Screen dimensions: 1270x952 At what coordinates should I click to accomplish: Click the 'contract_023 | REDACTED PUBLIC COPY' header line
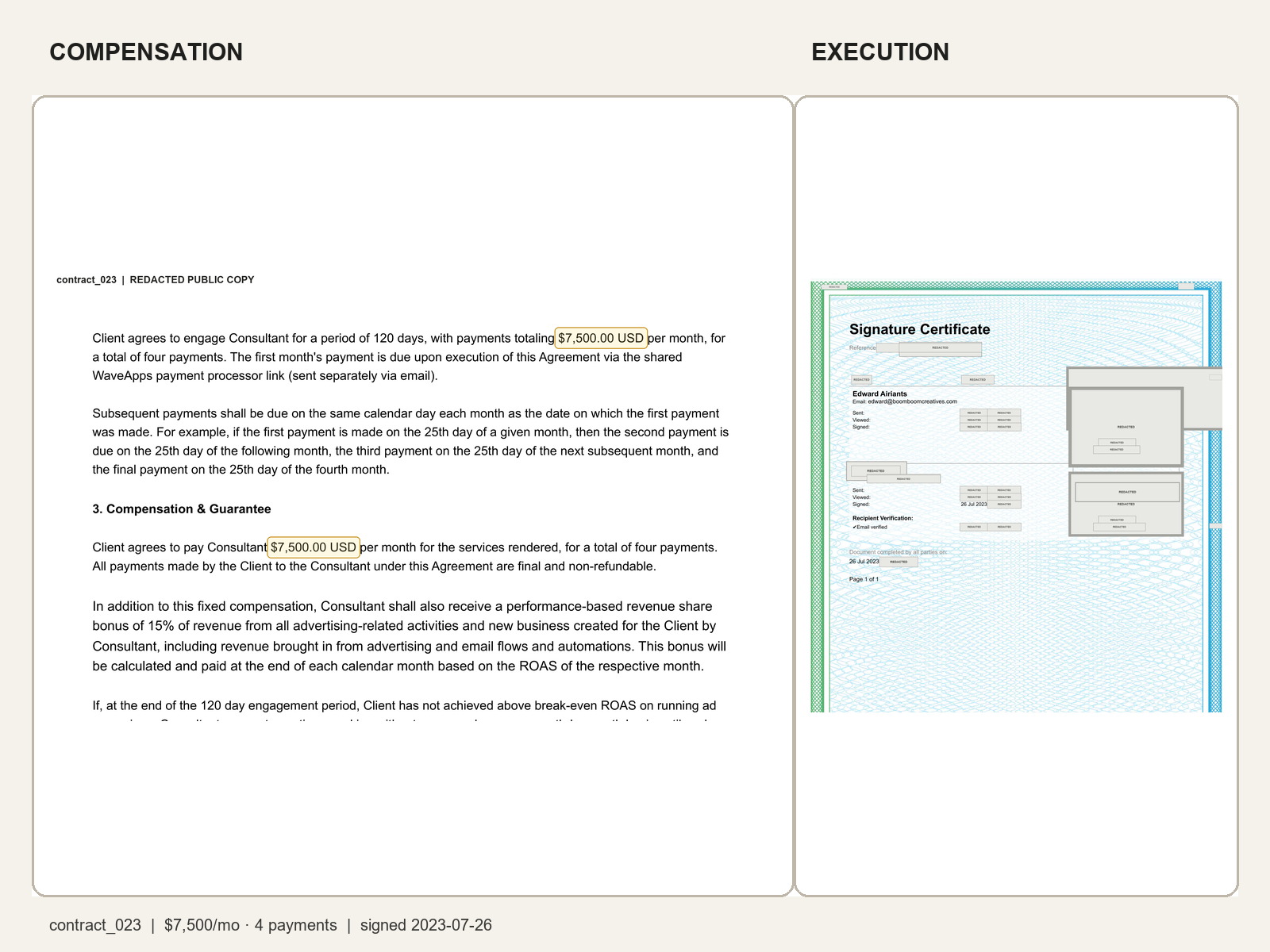[156, 280]
